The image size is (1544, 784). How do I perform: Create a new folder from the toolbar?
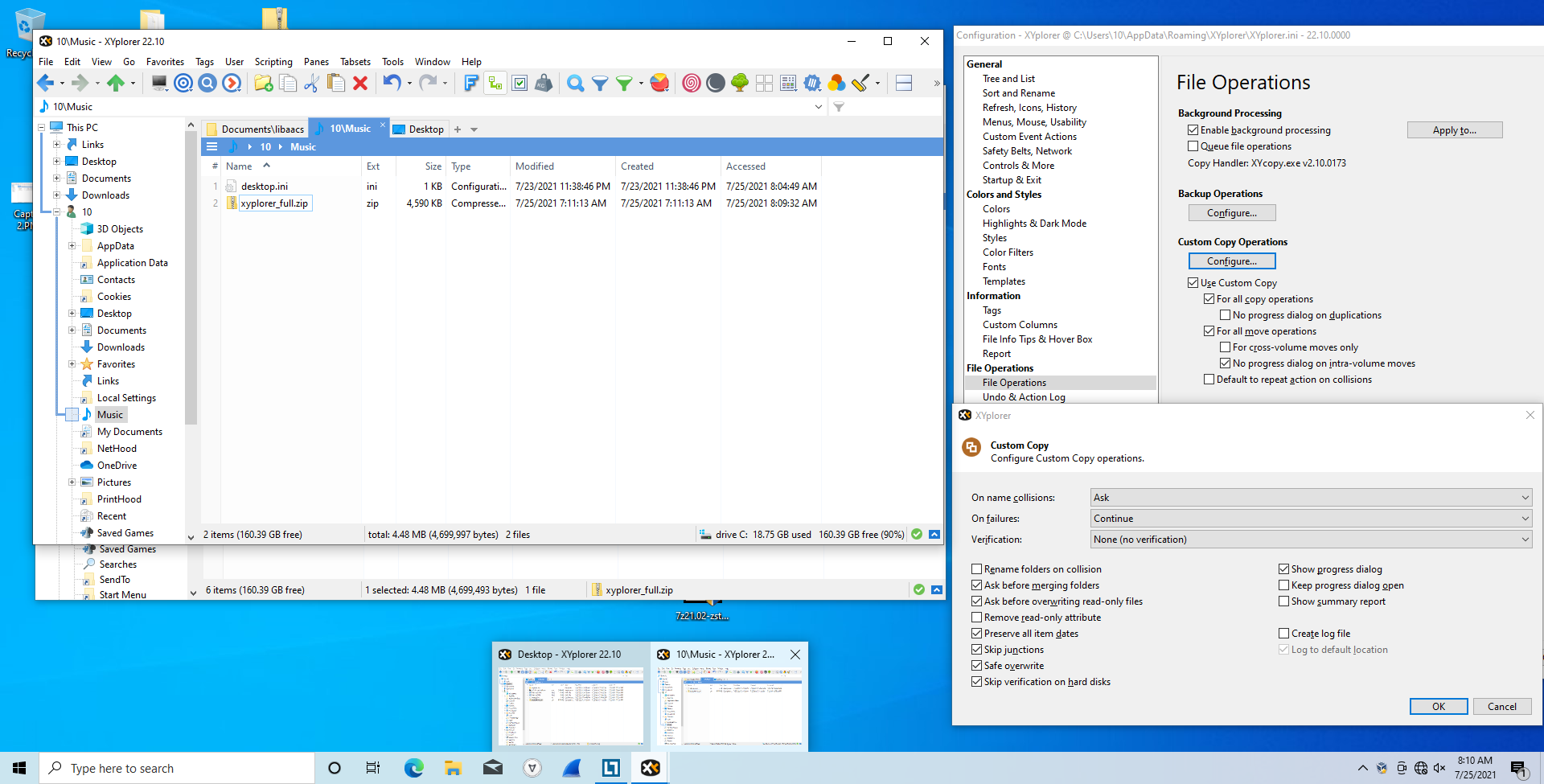(264, 83)
